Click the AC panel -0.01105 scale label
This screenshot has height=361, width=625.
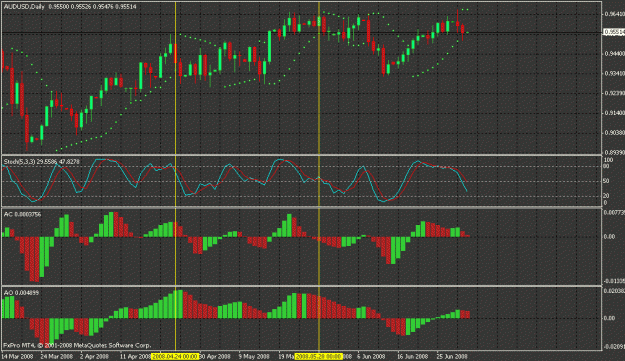[x=615, y=281]
